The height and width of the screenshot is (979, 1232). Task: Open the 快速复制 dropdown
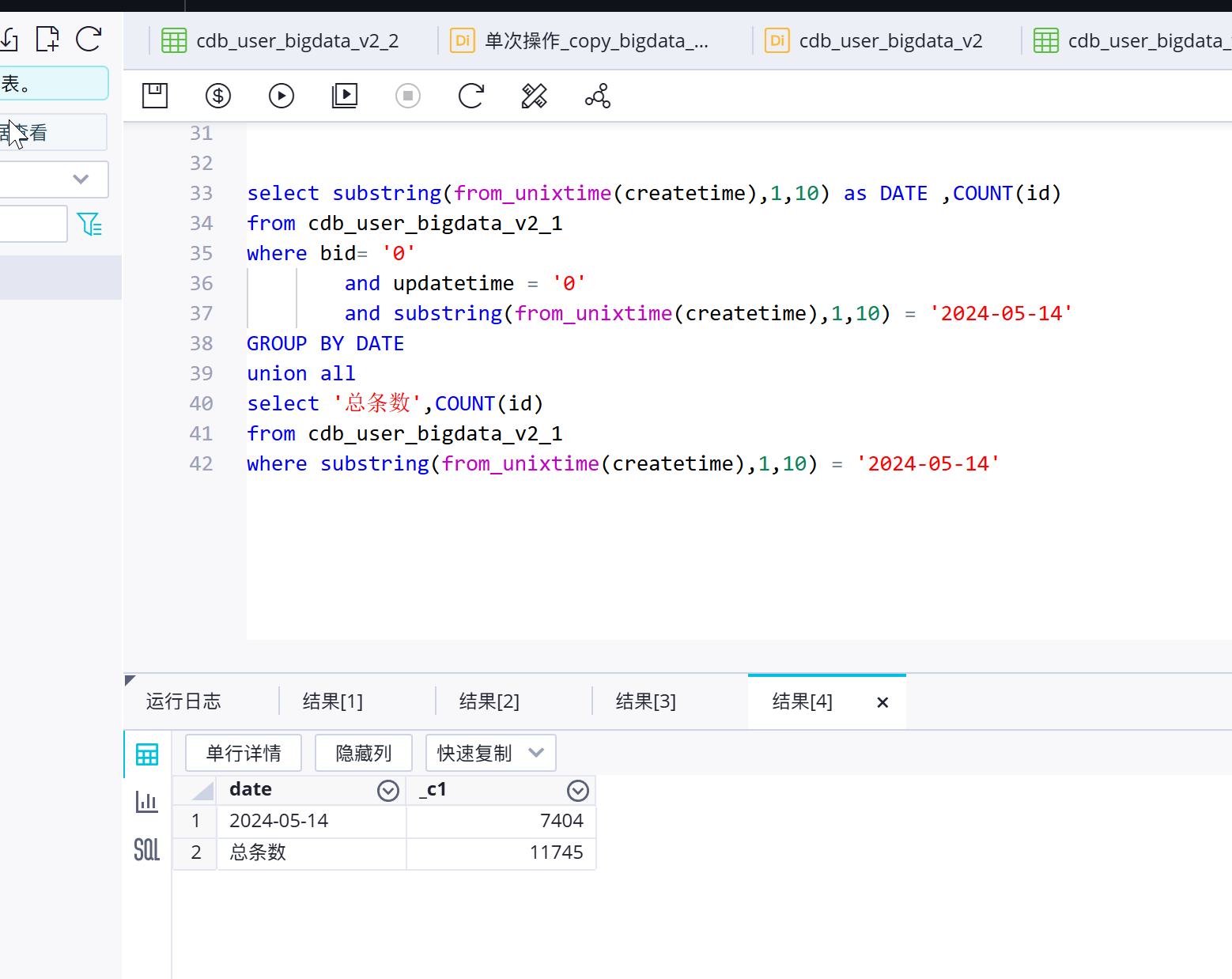click(x=491, y=753)
